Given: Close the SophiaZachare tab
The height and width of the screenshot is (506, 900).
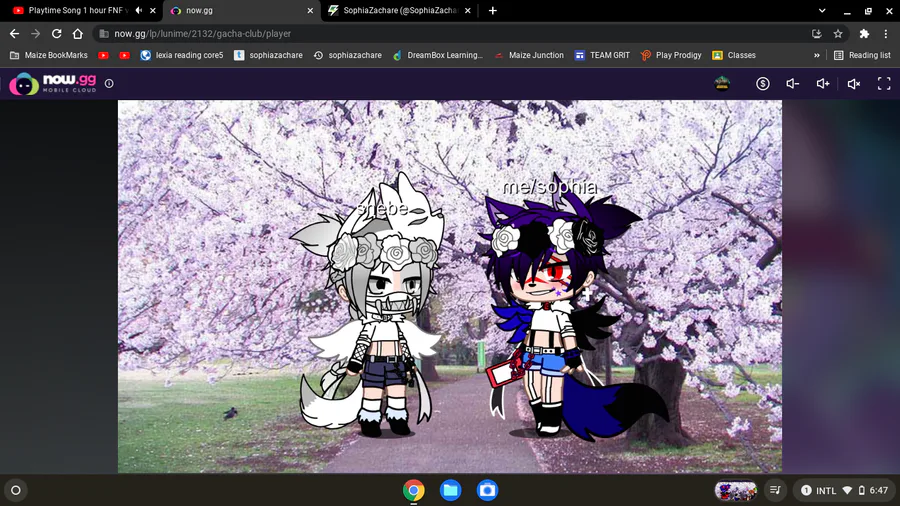Looking at the screenshot, I should 468,10.
